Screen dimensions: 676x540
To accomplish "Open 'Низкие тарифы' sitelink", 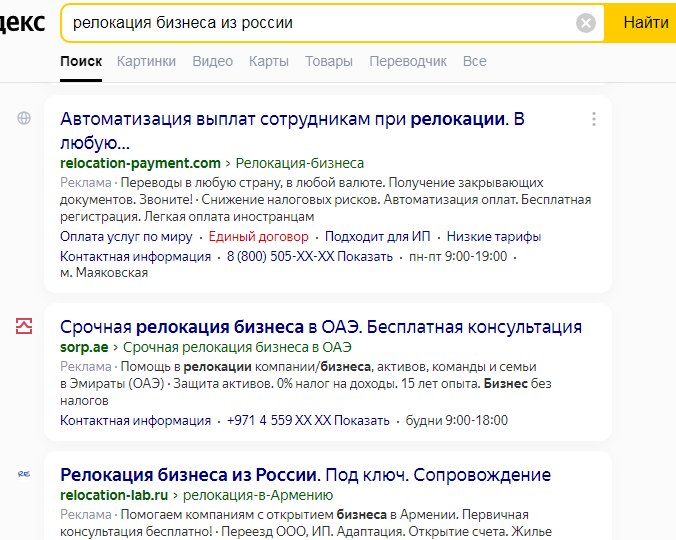I will (x=494, y=237).
